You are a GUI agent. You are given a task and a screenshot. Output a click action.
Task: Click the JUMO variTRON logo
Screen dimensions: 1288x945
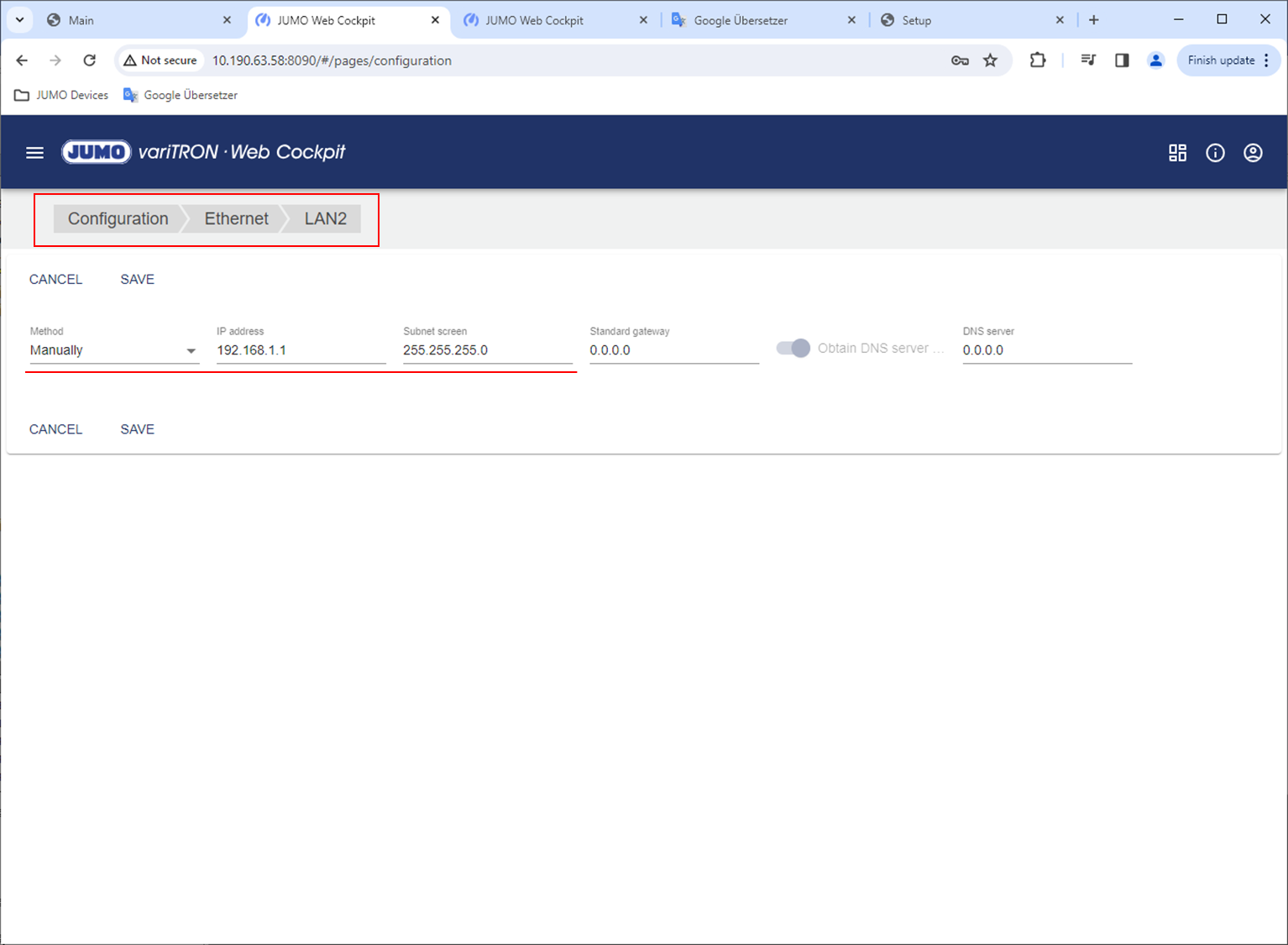(203, 152)
